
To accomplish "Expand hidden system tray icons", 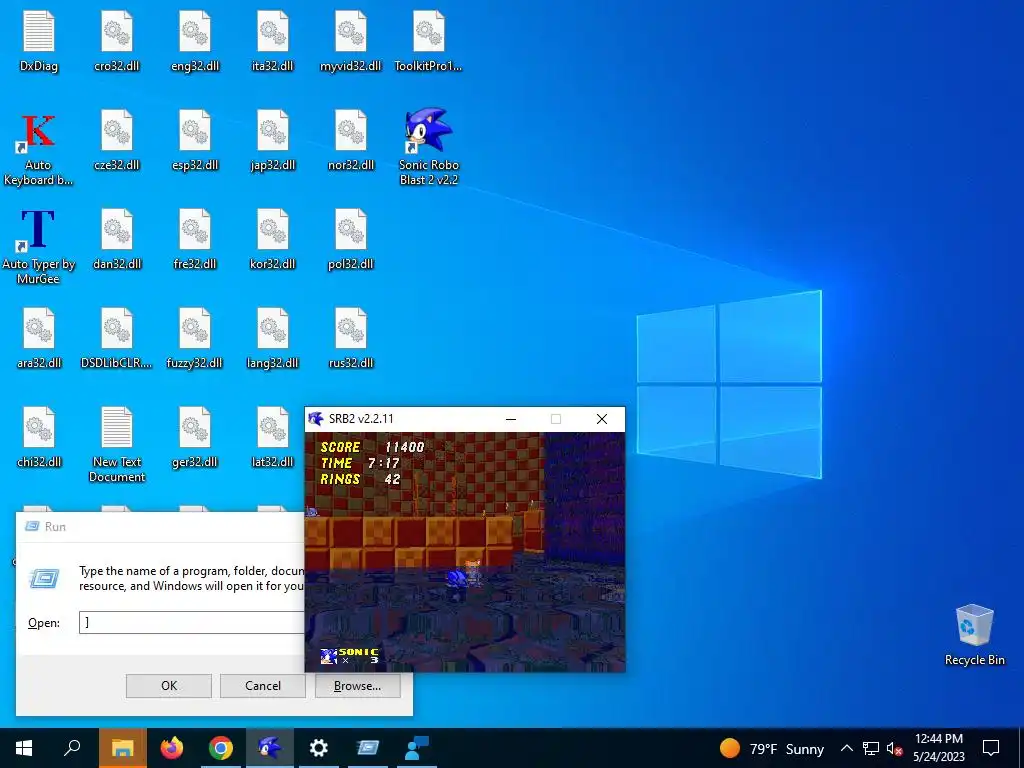I will coord(846,748).
